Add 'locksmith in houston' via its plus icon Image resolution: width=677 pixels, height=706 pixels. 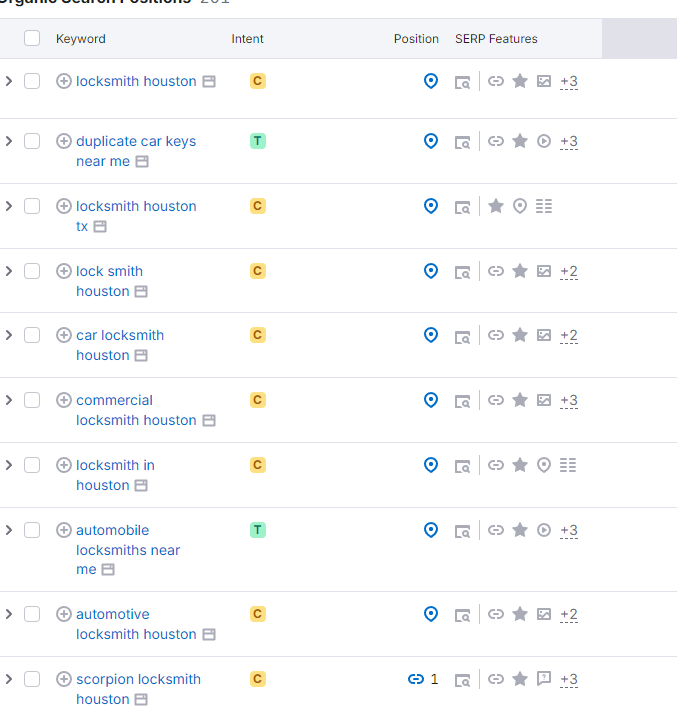coord(63,465)
